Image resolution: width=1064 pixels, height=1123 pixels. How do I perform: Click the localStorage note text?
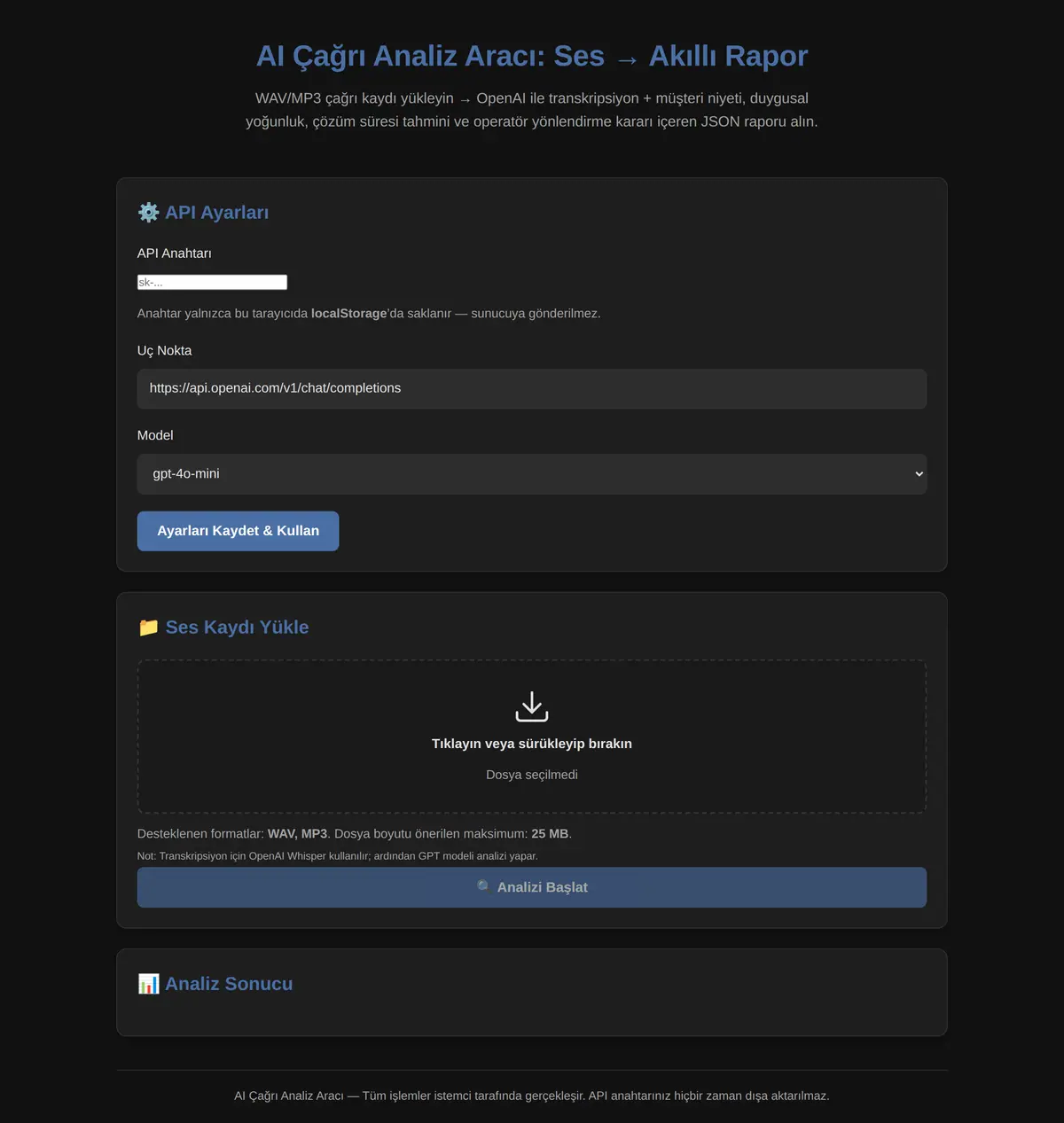[369, 314]
